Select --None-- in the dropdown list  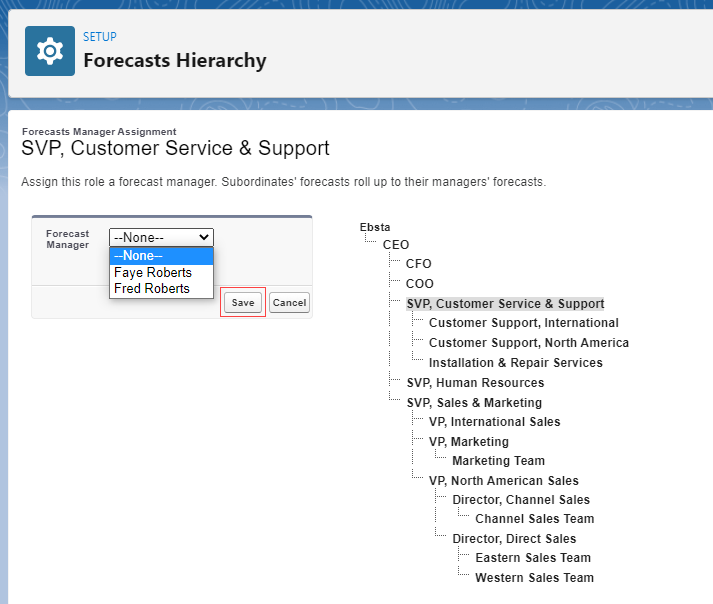tap(161, 256)
